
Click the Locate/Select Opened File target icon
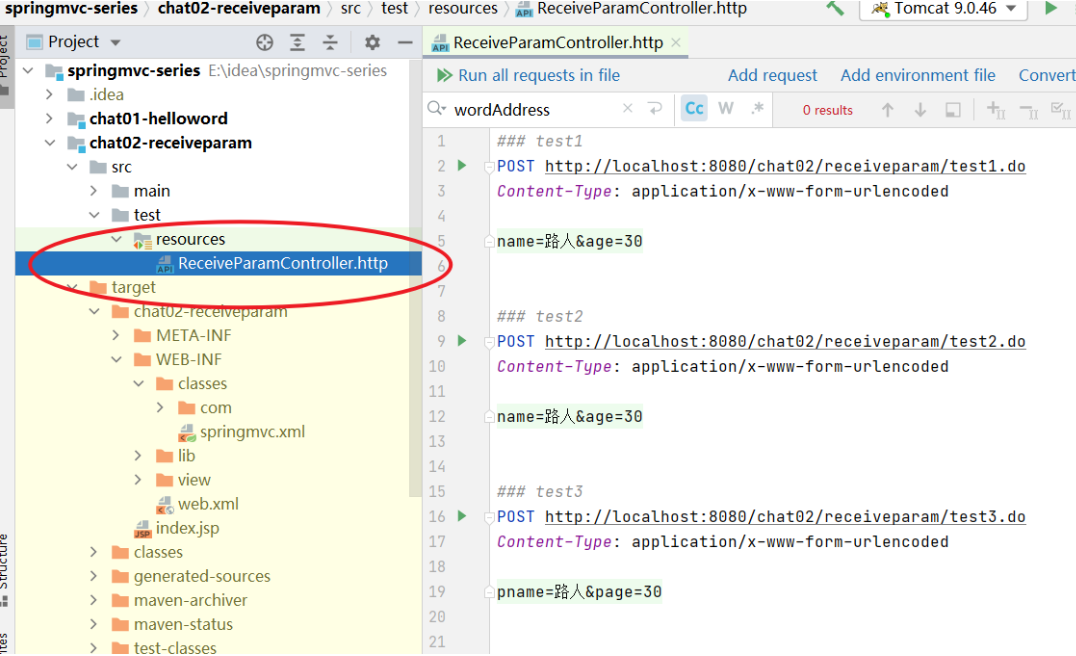[x=264, y=42]
